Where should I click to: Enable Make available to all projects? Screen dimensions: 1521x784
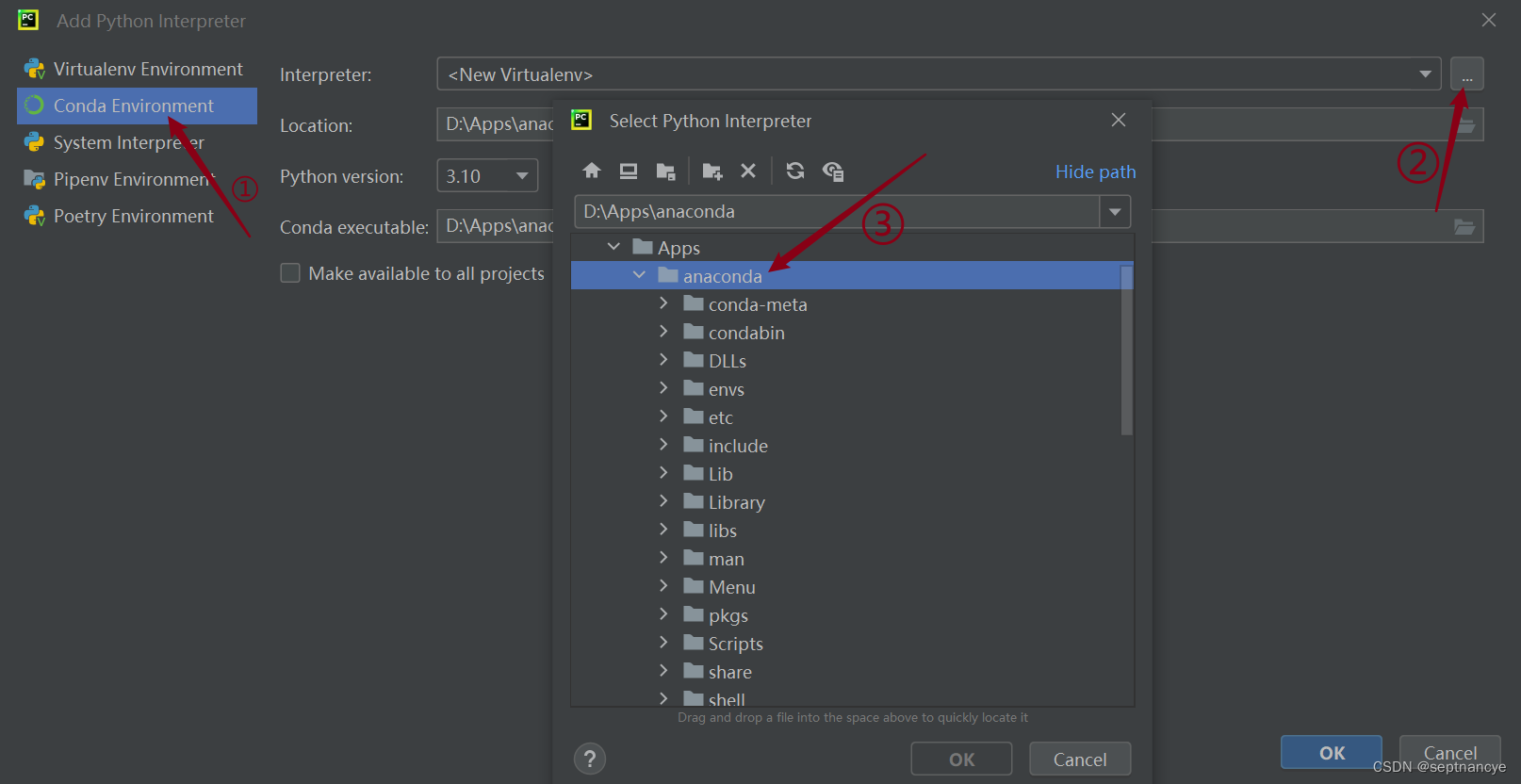[290, 273]
